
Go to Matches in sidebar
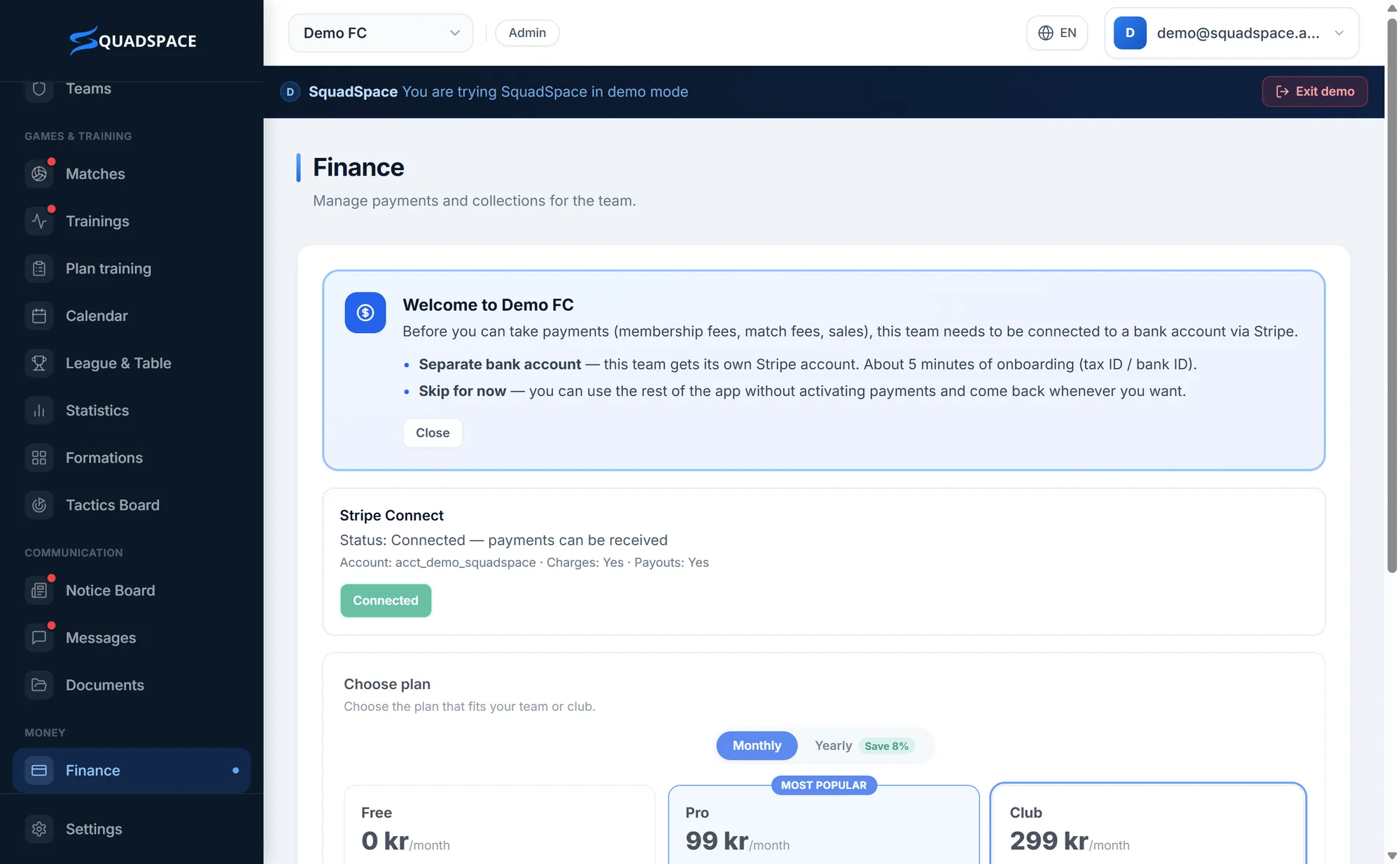(132, 173)
